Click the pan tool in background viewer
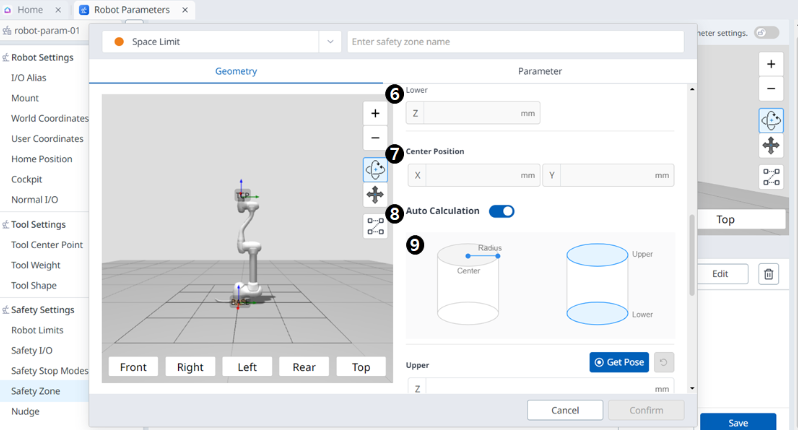The image size is (798, 430). pyautogui.click(x=770, y=146)
